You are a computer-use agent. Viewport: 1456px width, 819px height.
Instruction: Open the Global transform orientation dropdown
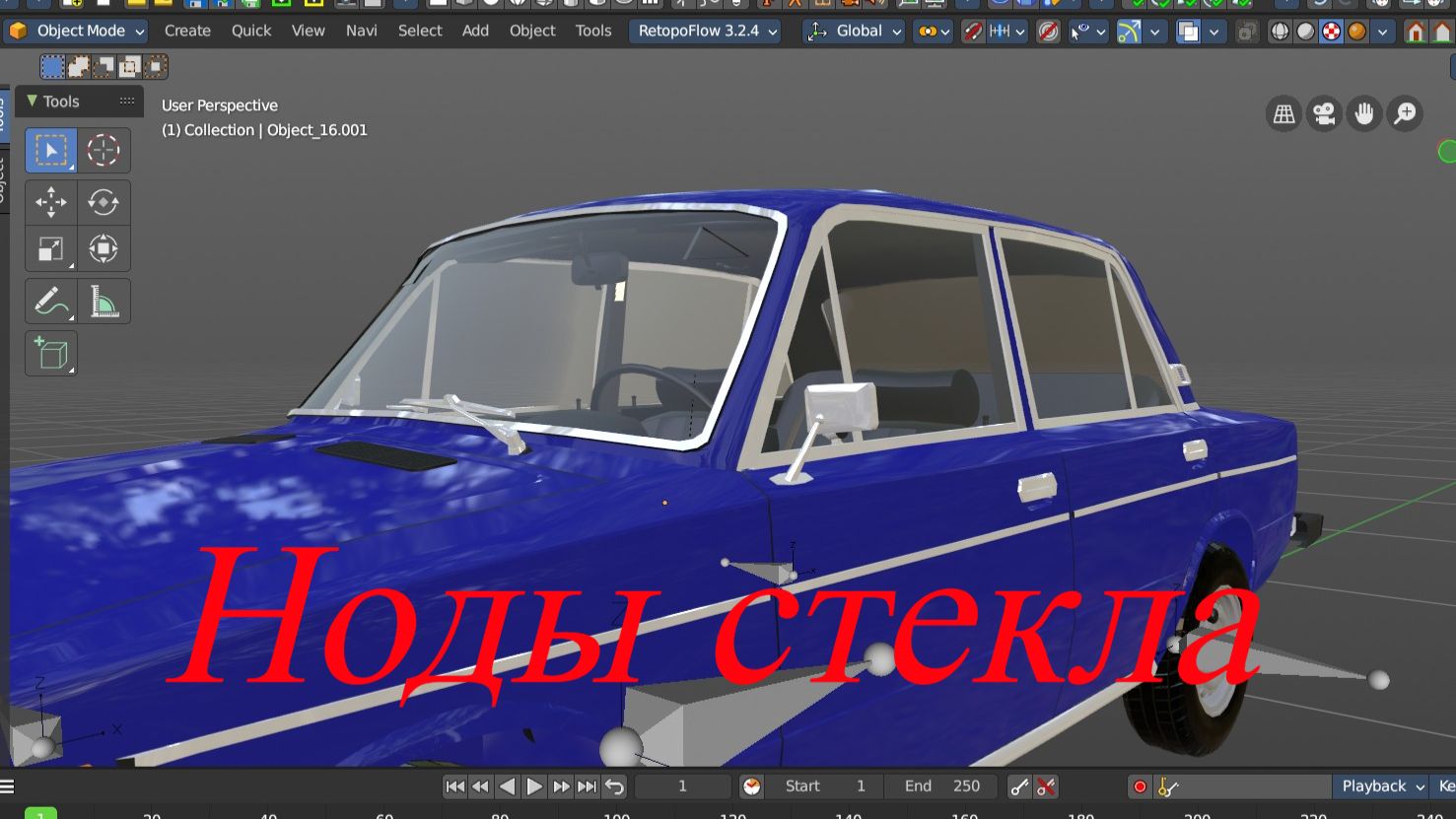pos(854,32)
